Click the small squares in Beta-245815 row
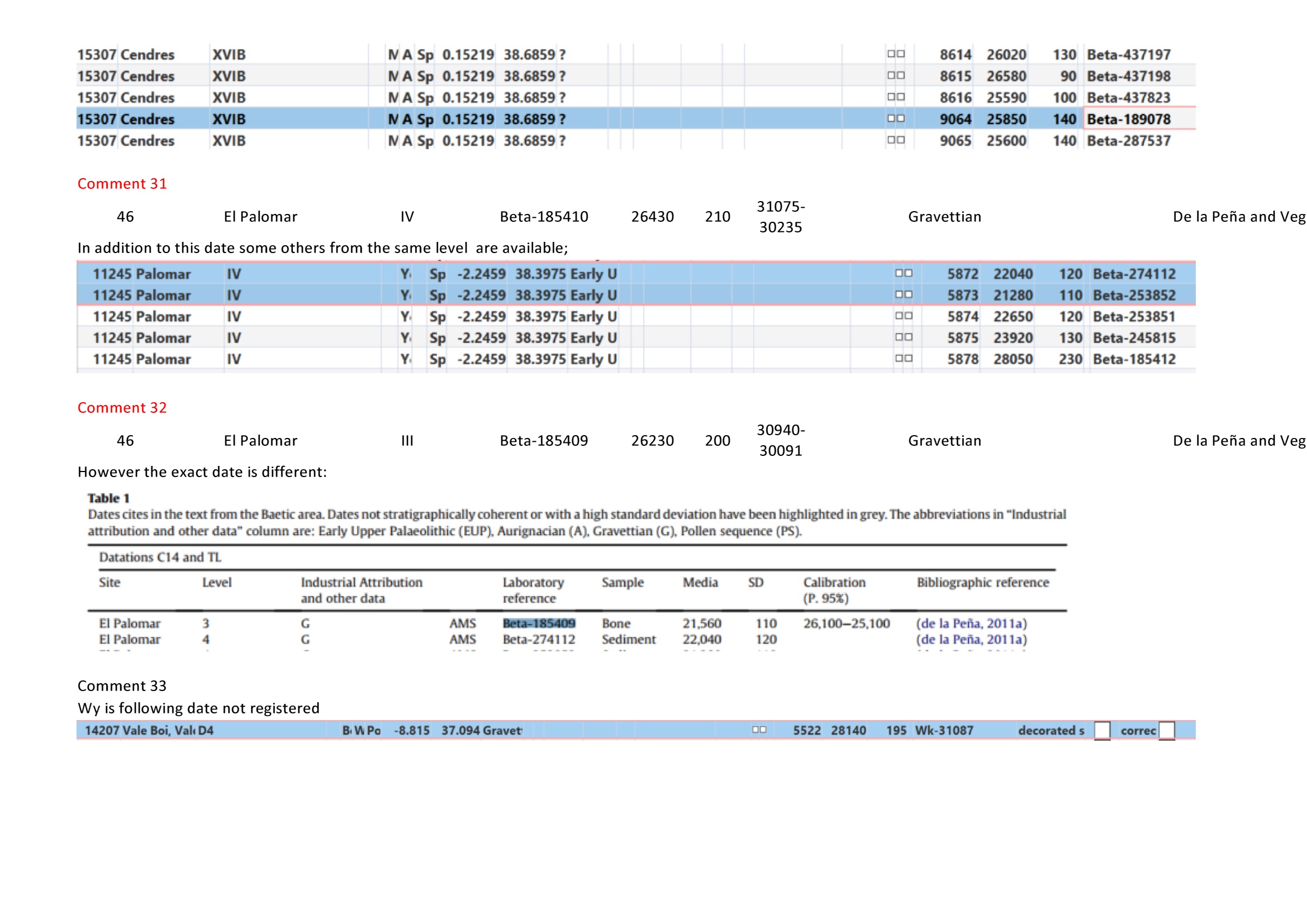This screenshot has height=924, width=1307. [904, 337]
